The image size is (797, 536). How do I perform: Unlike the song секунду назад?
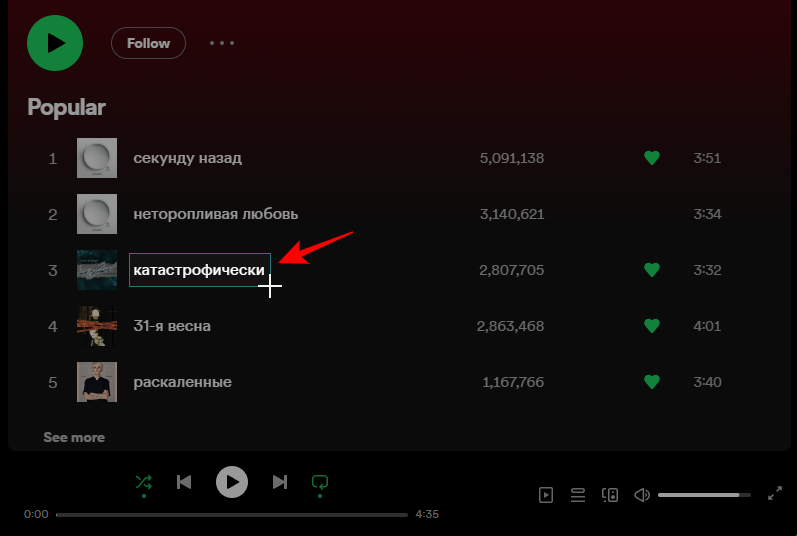pyautogui.click(x=652, y=158)
